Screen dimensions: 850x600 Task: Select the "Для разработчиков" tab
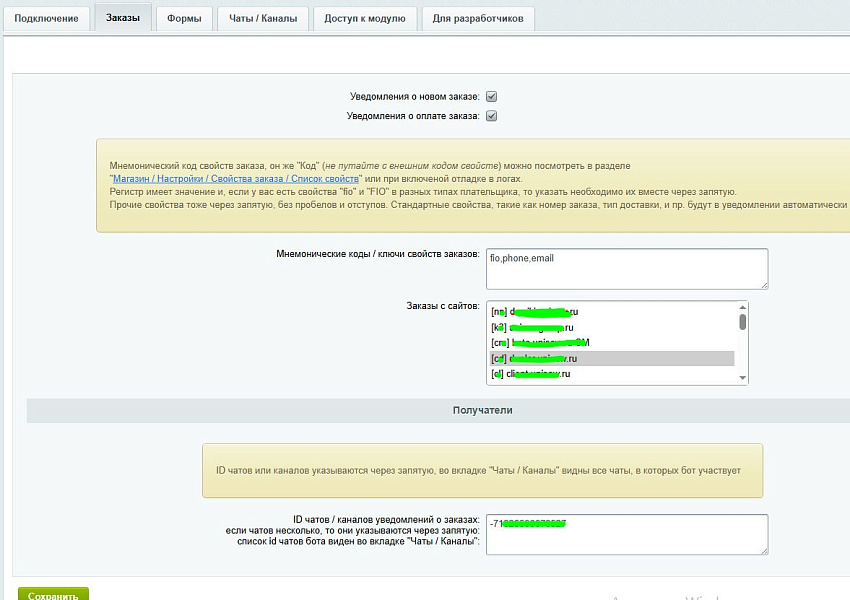pos(478,19)
